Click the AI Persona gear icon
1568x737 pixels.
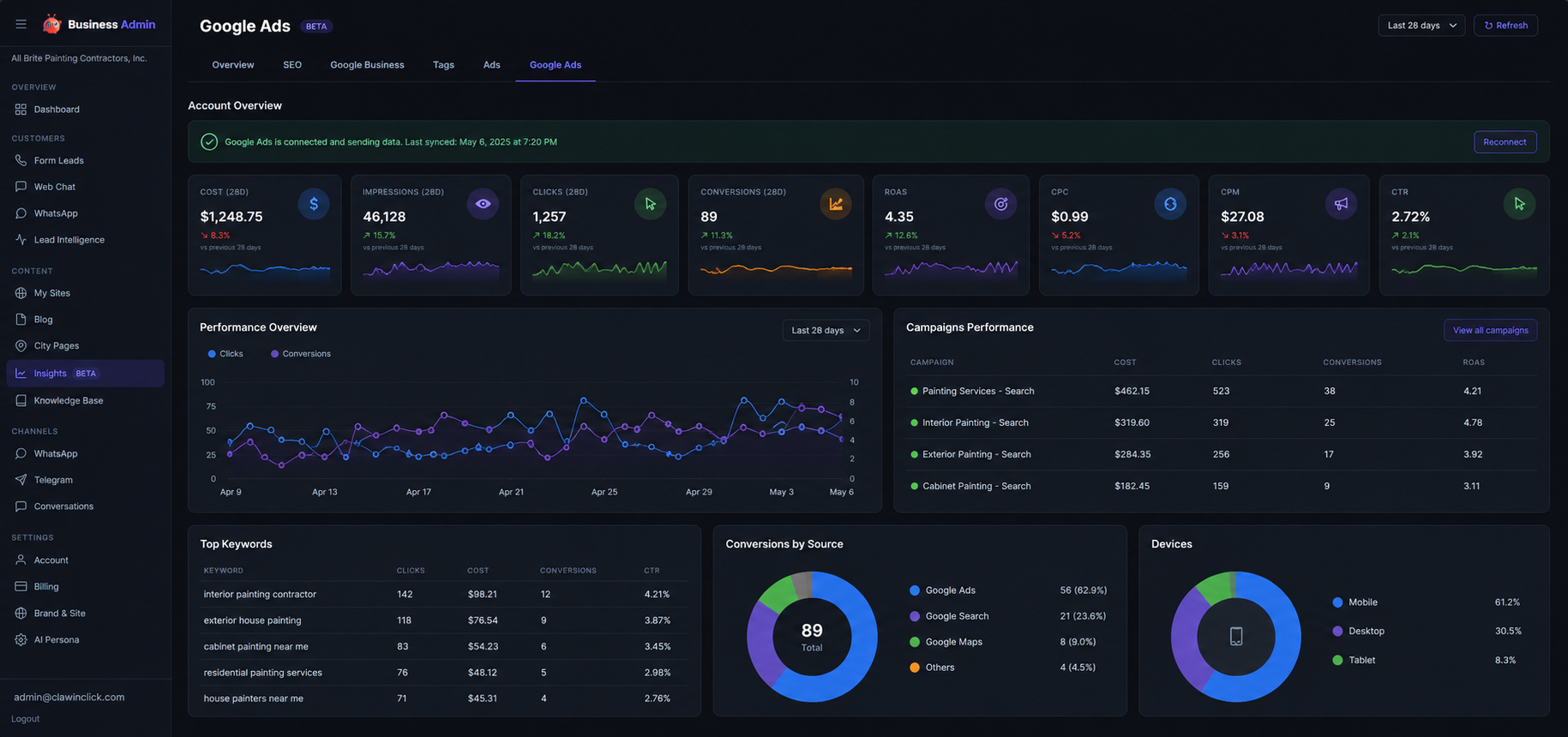click(21, 640)
